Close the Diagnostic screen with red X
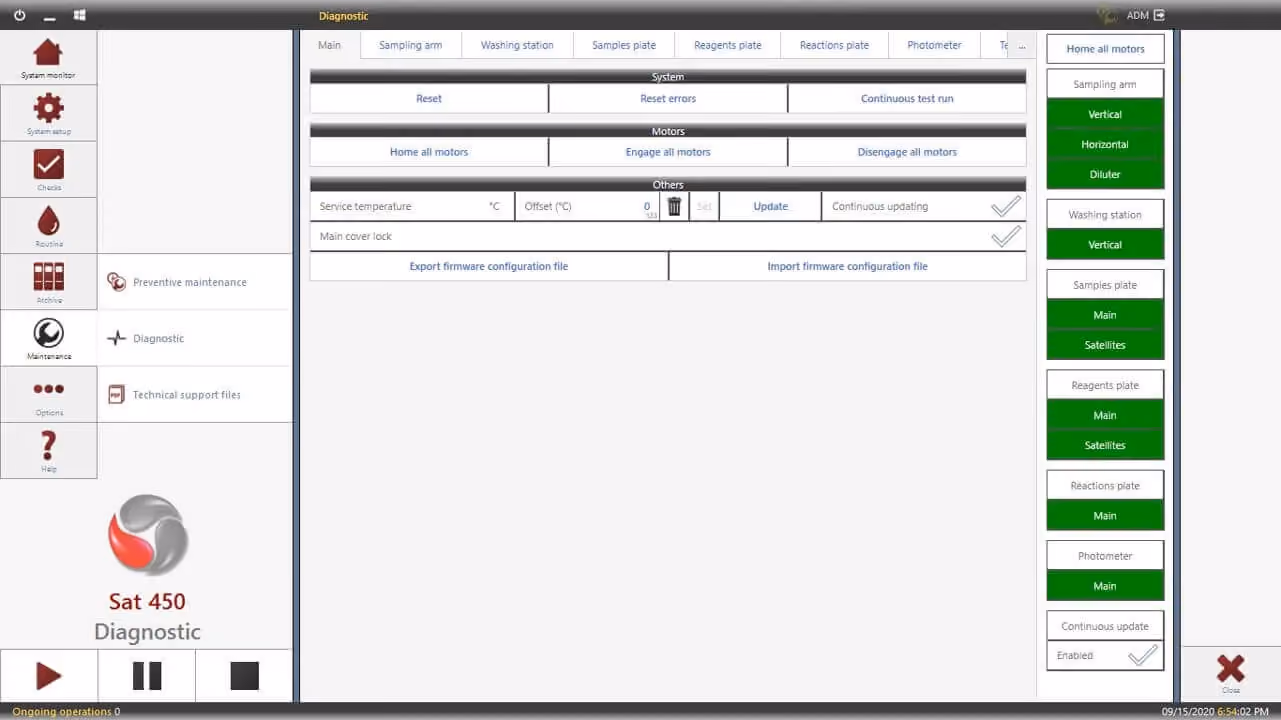 coord(1230,673)
